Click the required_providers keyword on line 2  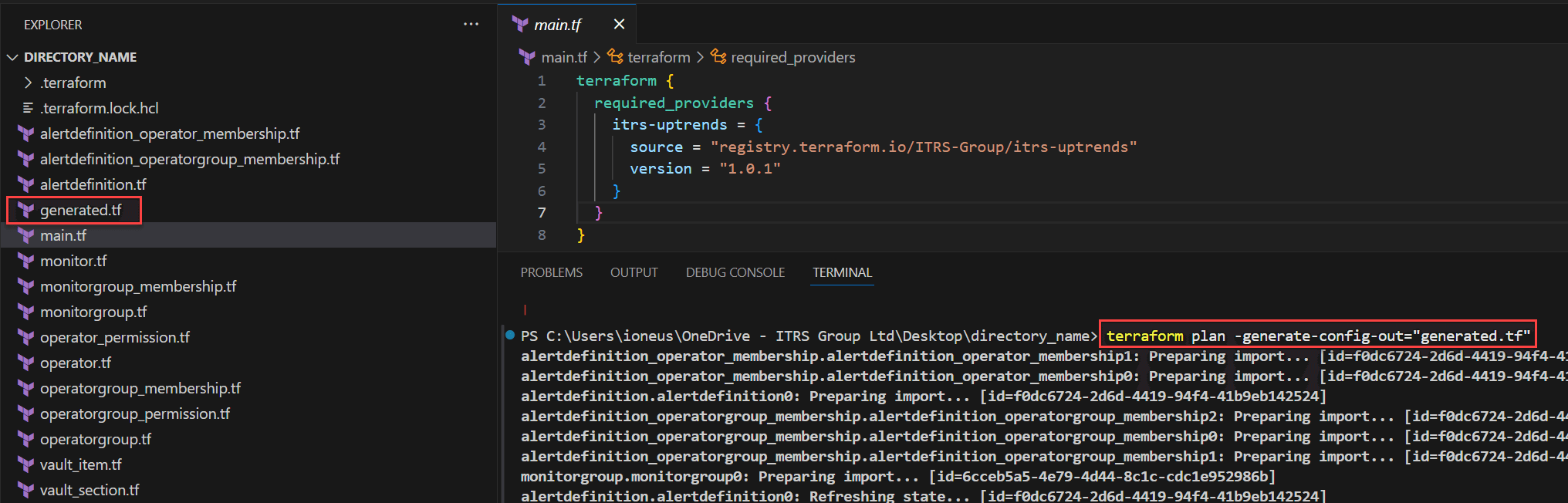tap(674, 103)
